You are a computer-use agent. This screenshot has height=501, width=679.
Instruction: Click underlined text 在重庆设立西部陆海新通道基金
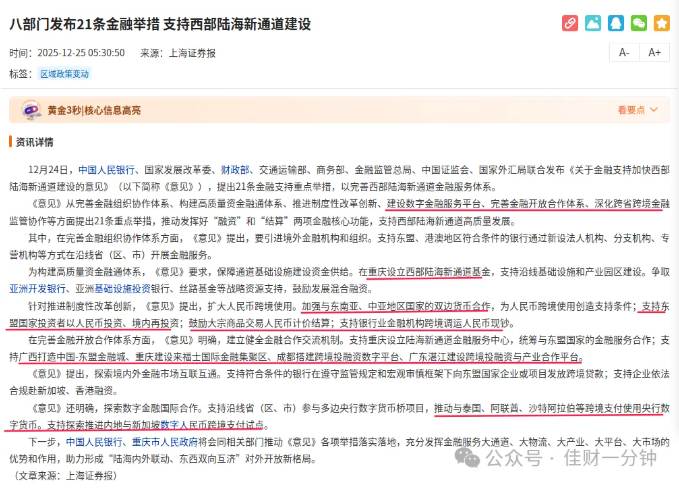click(x=424, y=272)
